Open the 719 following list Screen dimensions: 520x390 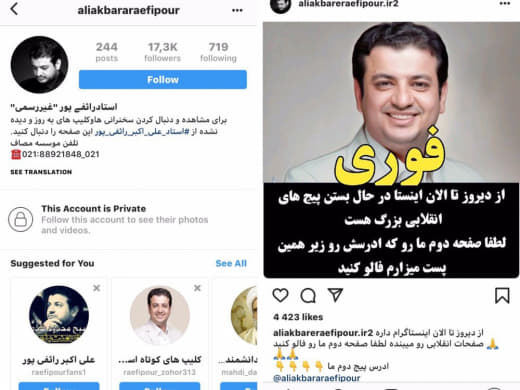click(x=218, y=52)
